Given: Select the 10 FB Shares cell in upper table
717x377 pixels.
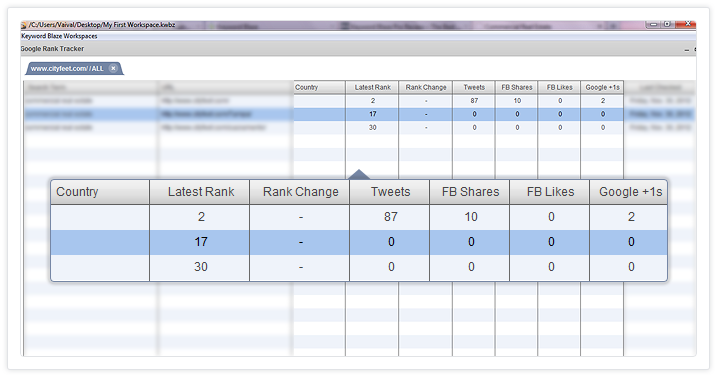Looking at the screenshot, I should tap(517, 101).
